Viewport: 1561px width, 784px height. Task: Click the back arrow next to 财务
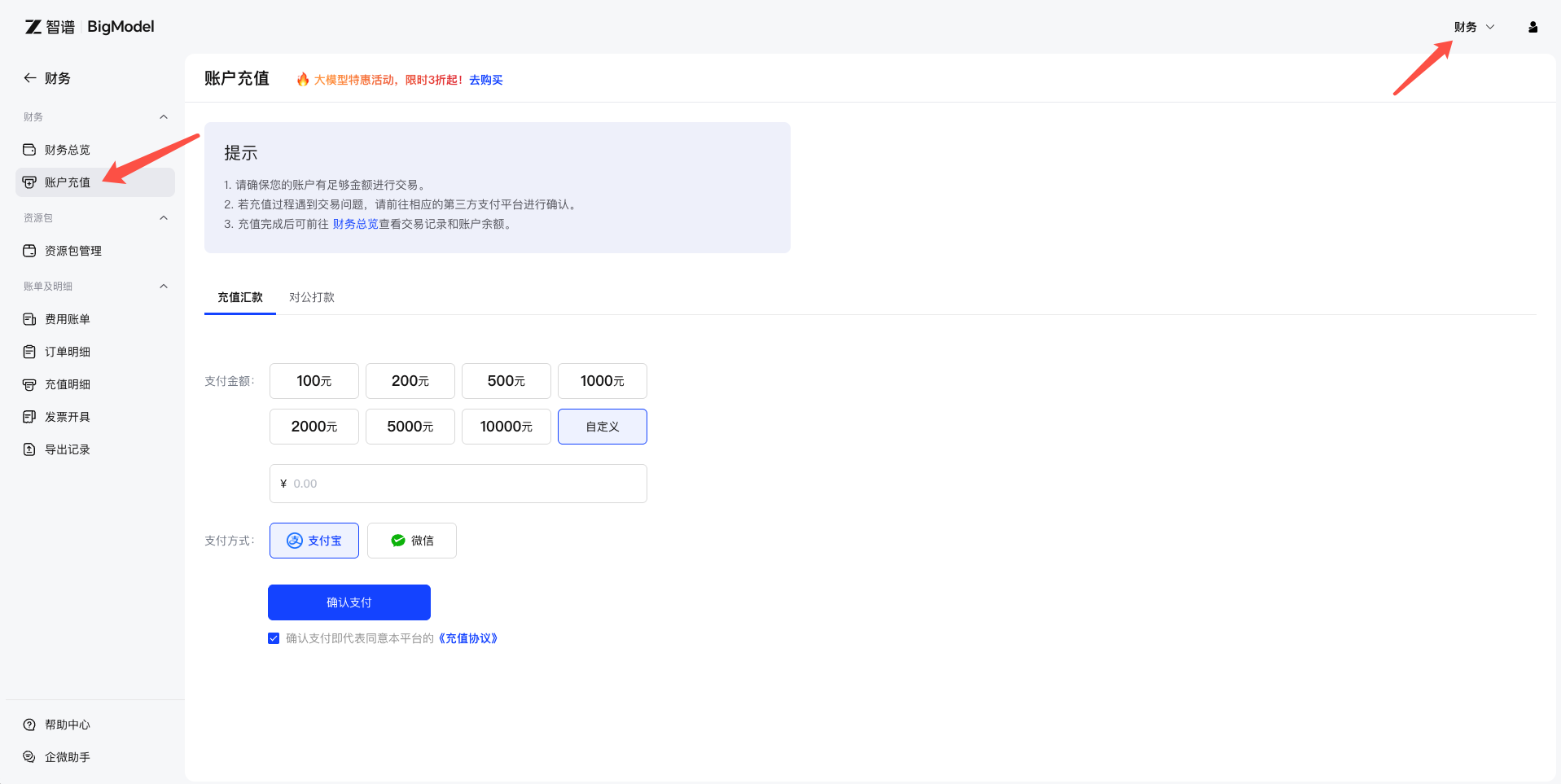coord(30,78)
